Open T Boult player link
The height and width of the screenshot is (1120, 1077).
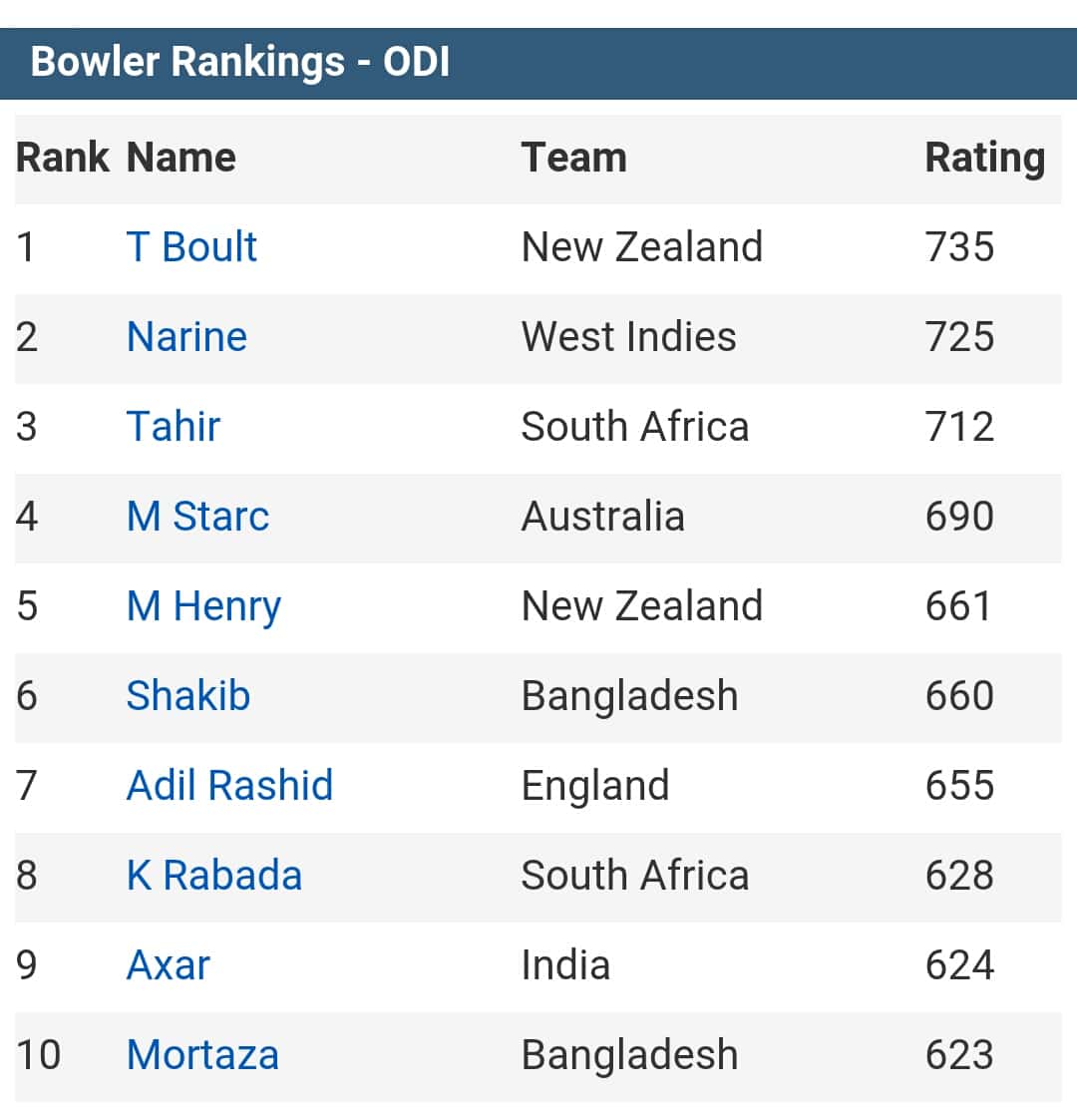tap(191, 247)
